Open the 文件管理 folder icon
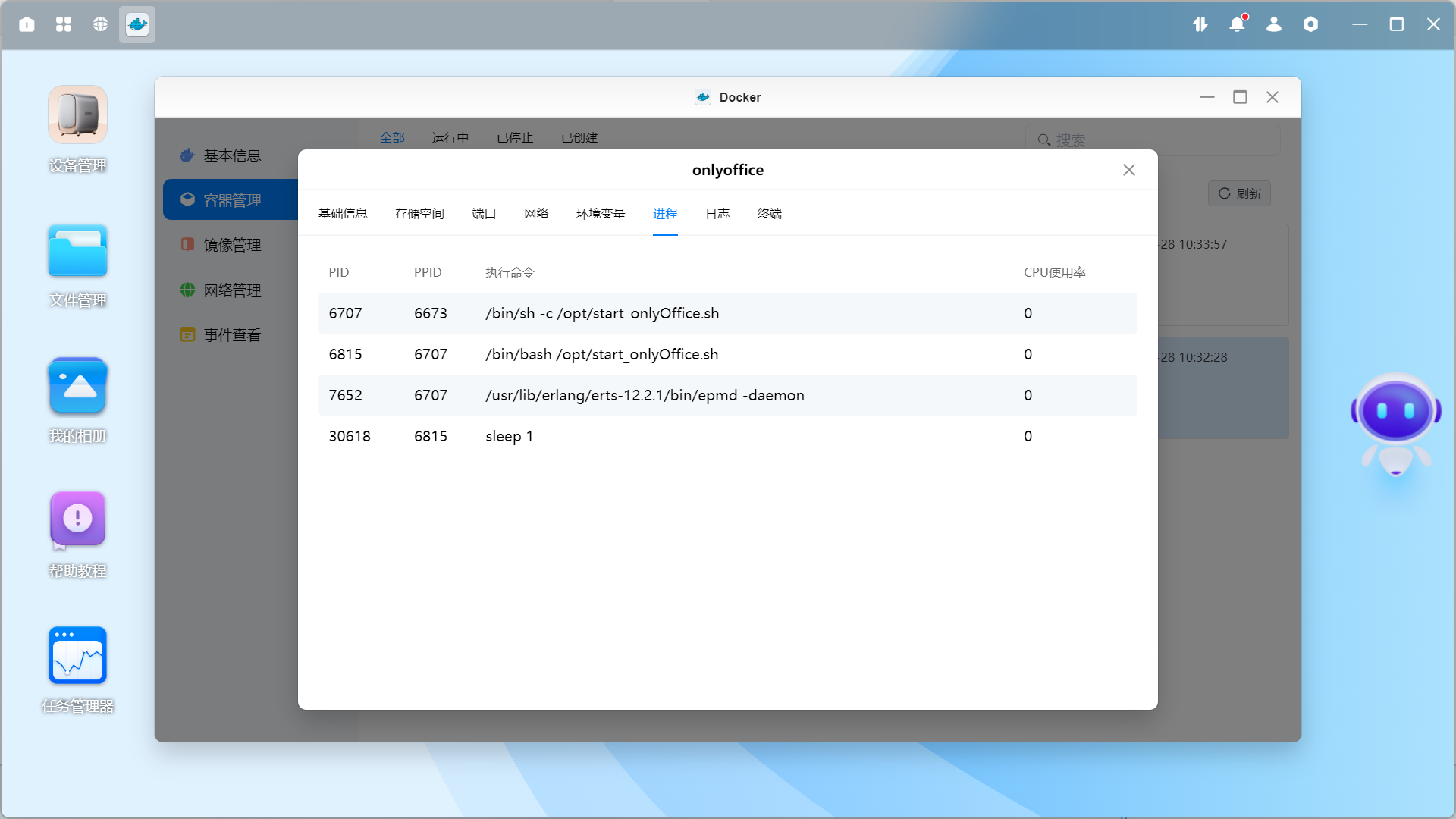Image resolution: width=1456 pixels, height=819 pixels. coord(77,251)
